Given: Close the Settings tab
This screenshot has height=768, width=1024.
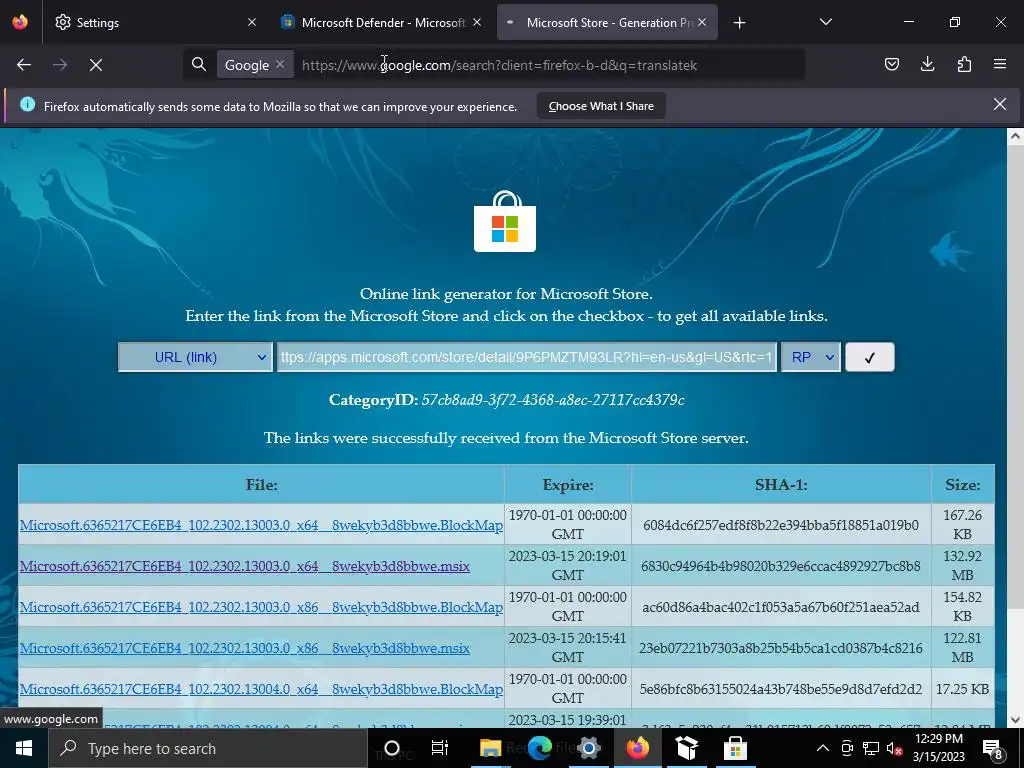Looking at the screenshot, I should coord(252,22).
